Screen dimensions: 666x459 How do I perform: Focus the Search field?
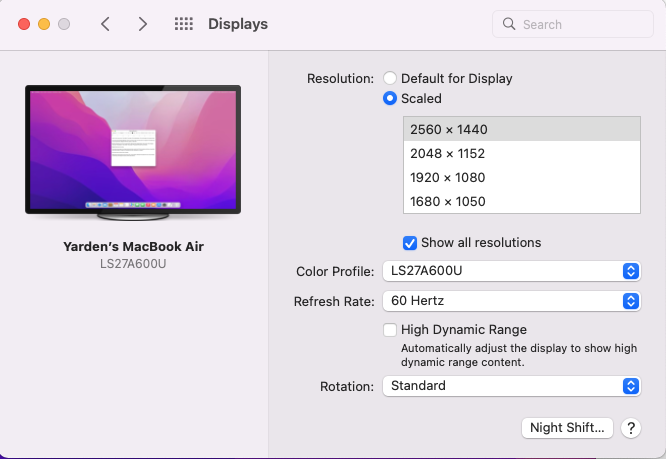point(573,24)
